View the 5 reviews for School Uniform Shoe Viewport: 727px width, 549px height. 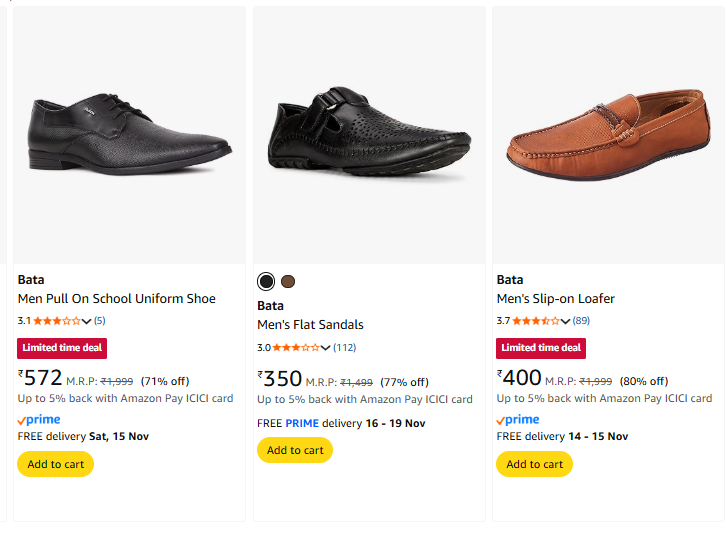100,321
